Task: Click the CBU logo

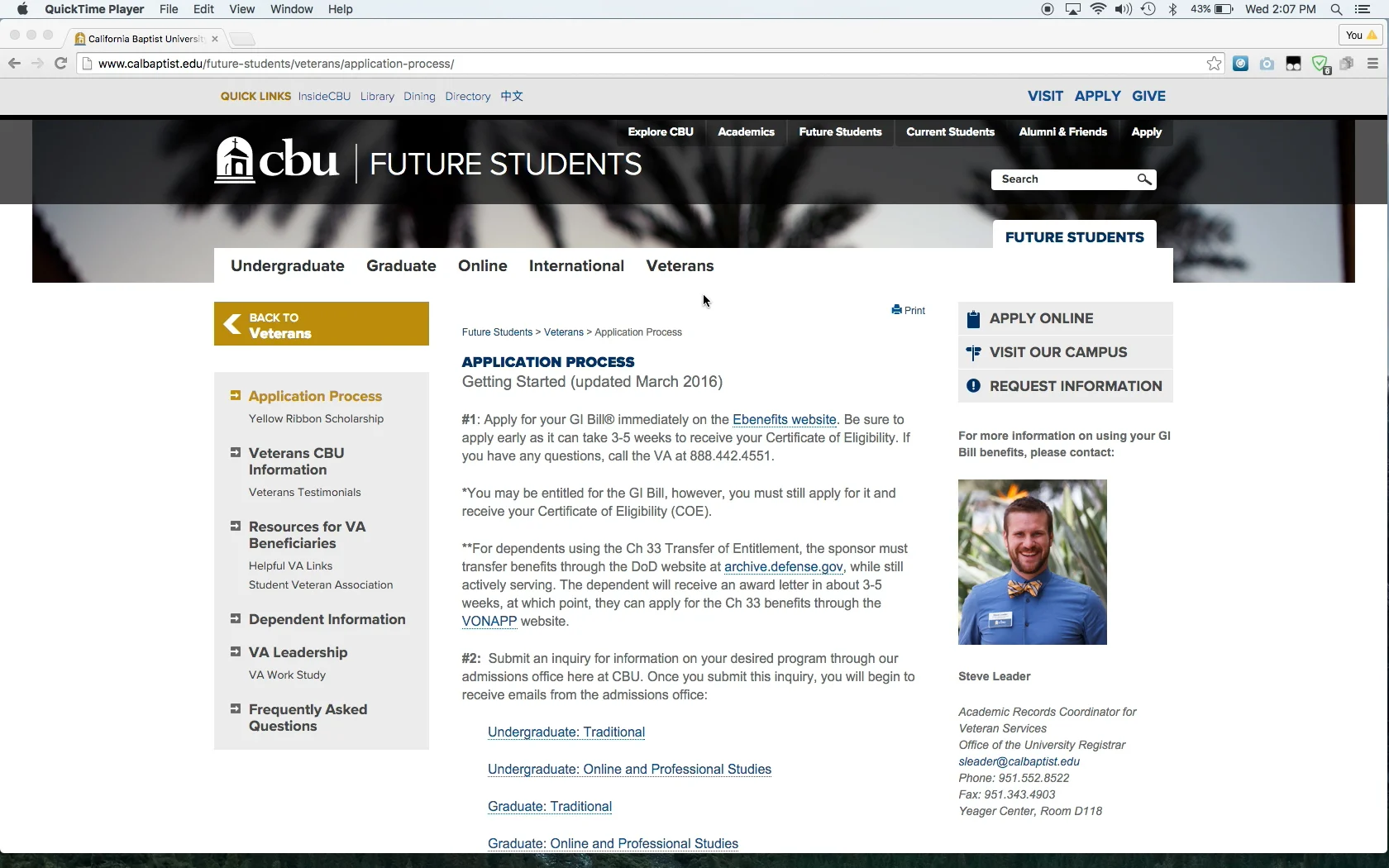Action: 276,160
